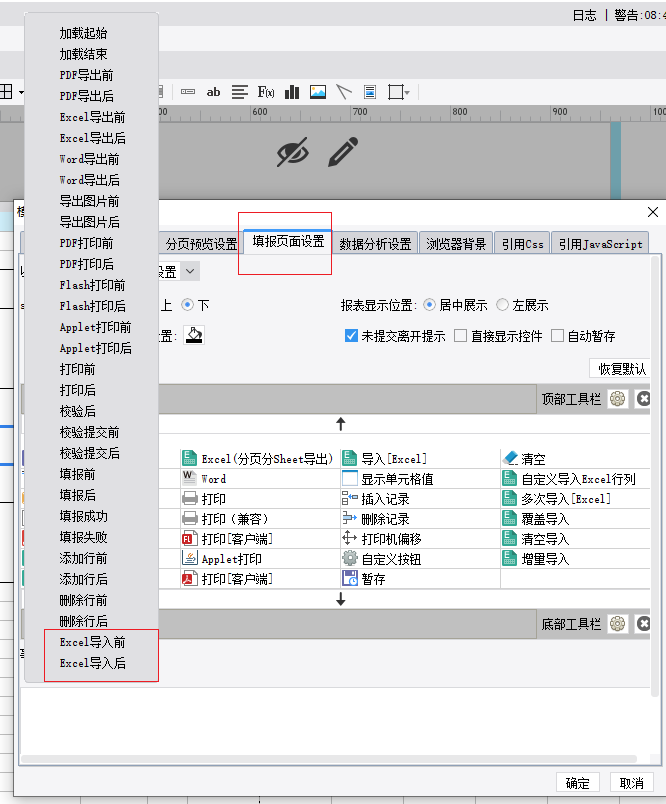Switch to 填报页面设置 tab
Image resolution: width=666 pixels, height=804 pixels.
[x=288, y=242]
